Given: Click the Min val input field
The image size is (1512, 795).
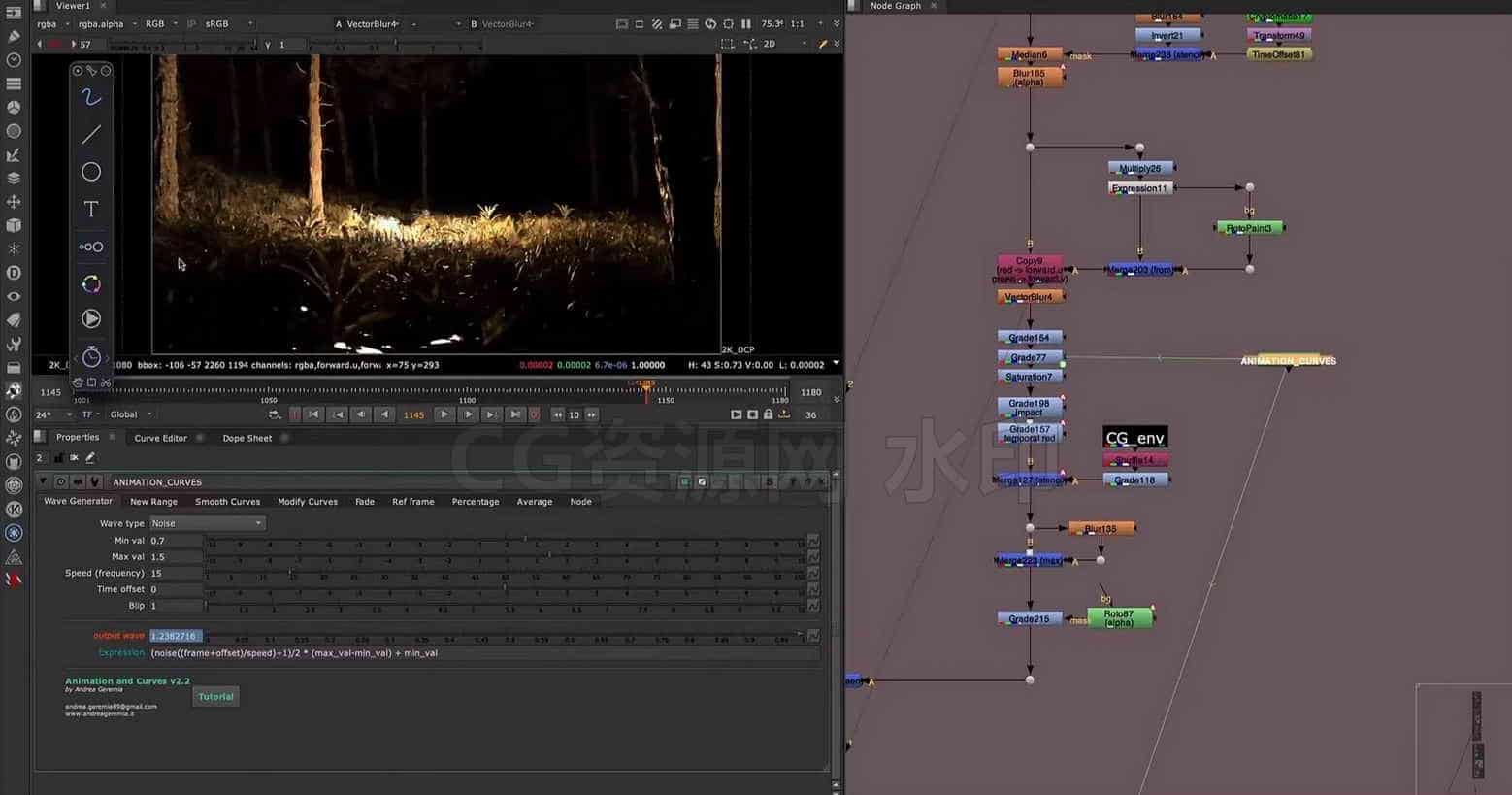Looking at the screenshot, I should point(176,541).
